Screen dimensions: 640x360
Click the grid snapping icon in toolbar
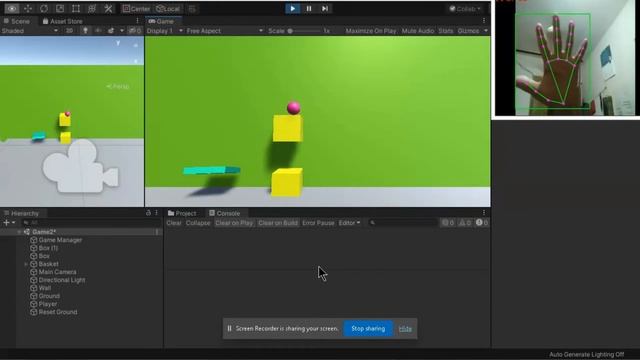click(x=192, y=9)
